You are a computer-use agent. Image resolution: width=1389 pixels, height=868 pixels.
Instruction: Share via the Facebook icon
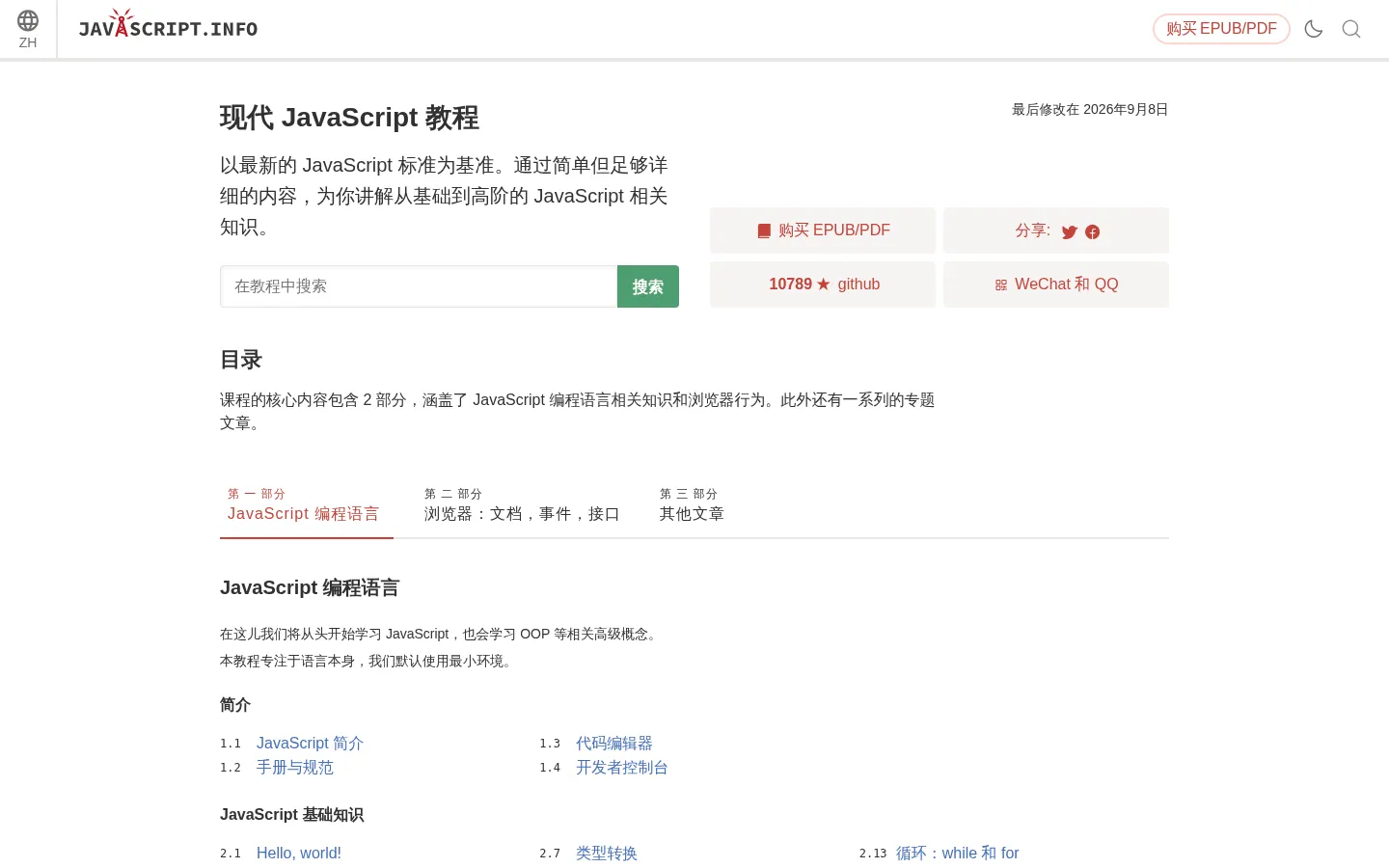1093,231
